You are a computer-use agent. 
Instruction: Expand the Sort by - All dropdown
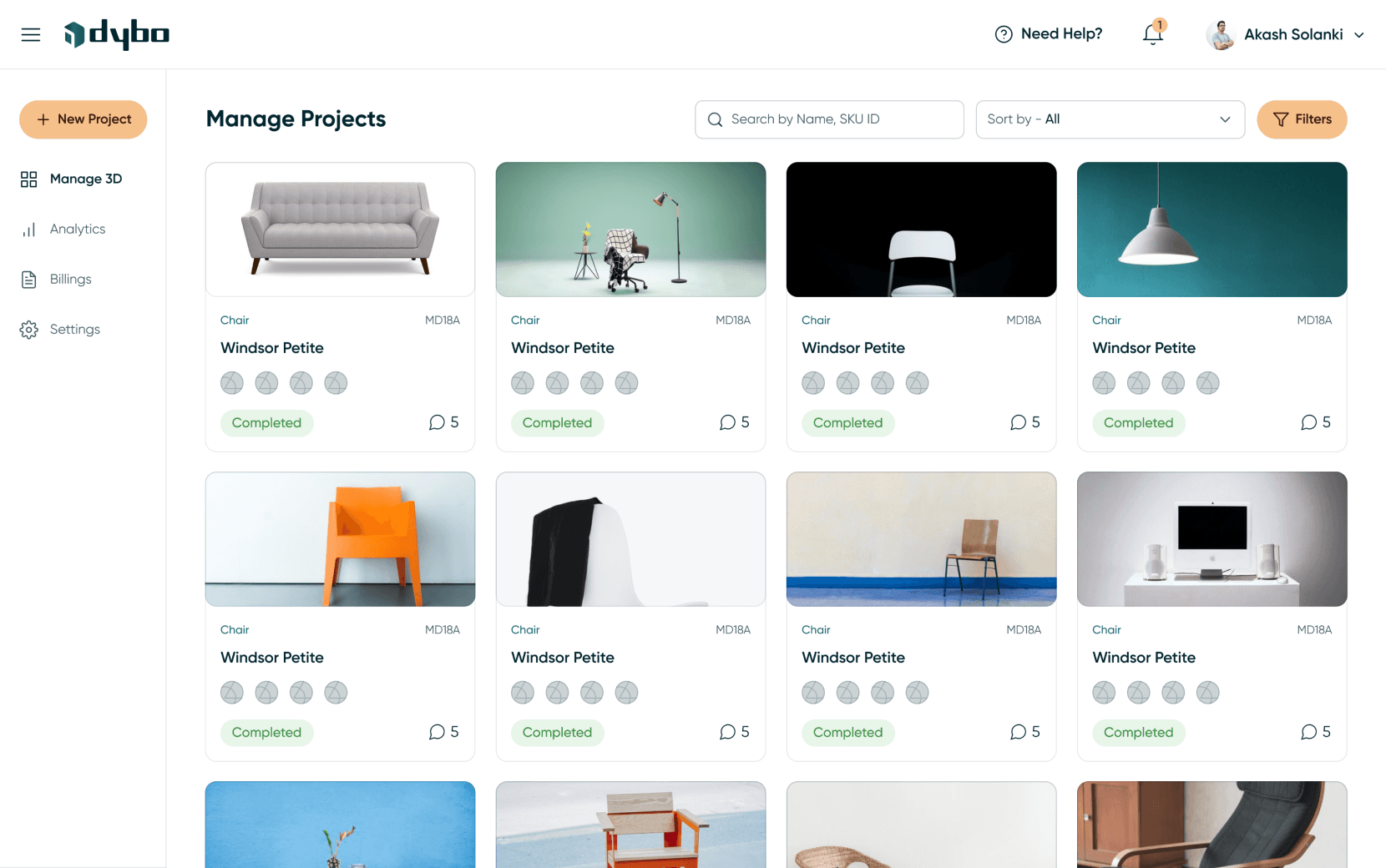pyautogui.click(x=1110, y=119)
